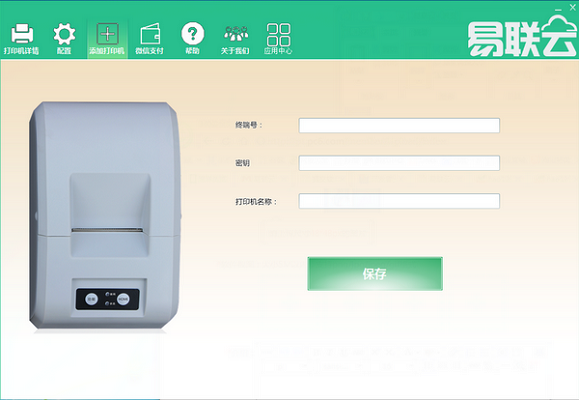Click the 打印机详情 text label in toolbar

pyautogui.click(x=21, y=51)
